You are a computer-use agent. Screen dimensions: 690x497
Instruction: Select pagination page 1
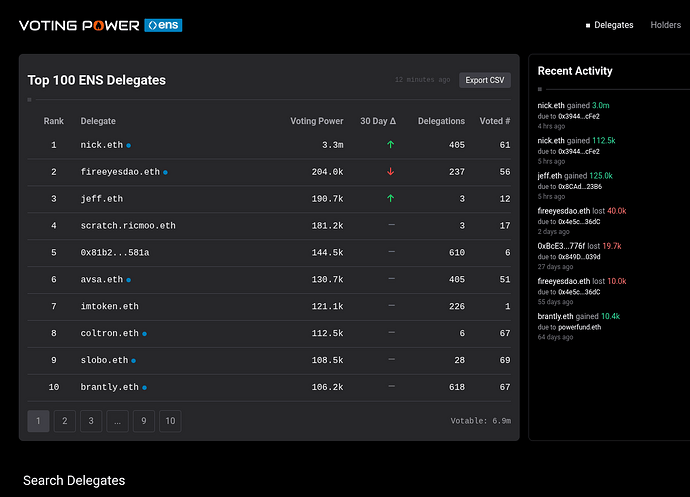pyautogui.click(x=38, y=421)
